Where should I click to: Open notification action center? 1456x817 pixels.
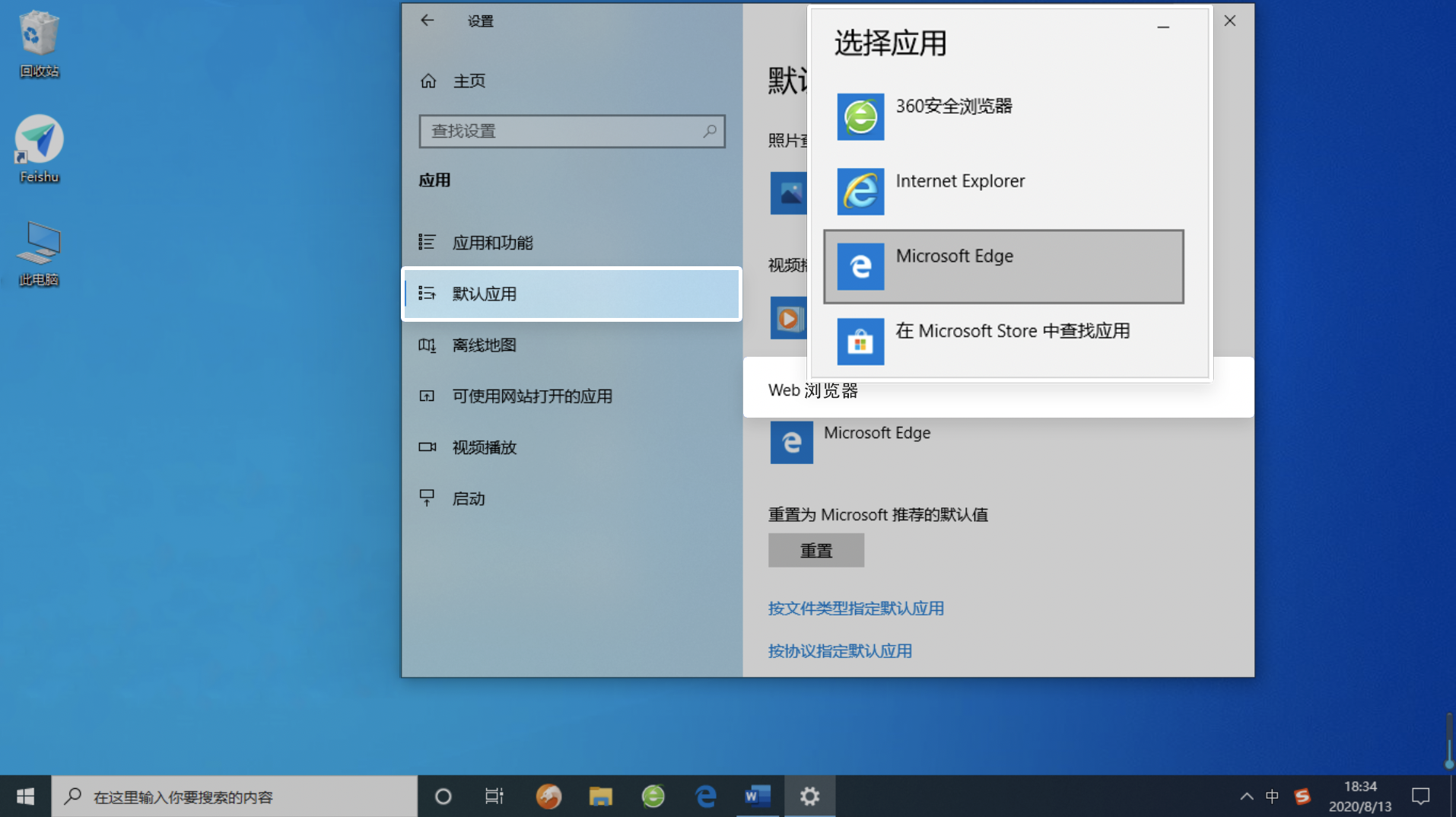point(1420,796)
